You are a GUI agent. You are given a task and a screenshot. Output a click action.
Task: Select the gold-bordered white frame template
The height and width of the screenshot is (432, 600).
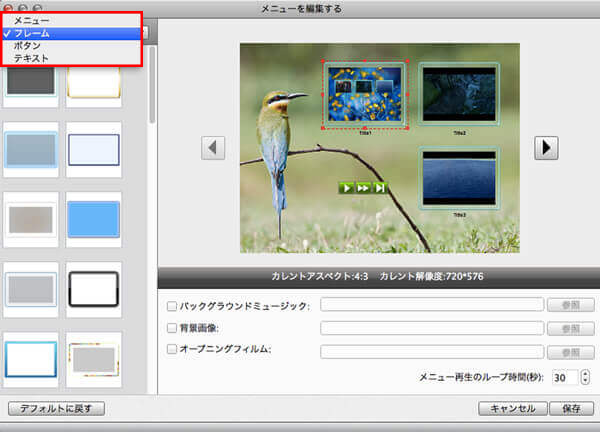tap(94, 86)
